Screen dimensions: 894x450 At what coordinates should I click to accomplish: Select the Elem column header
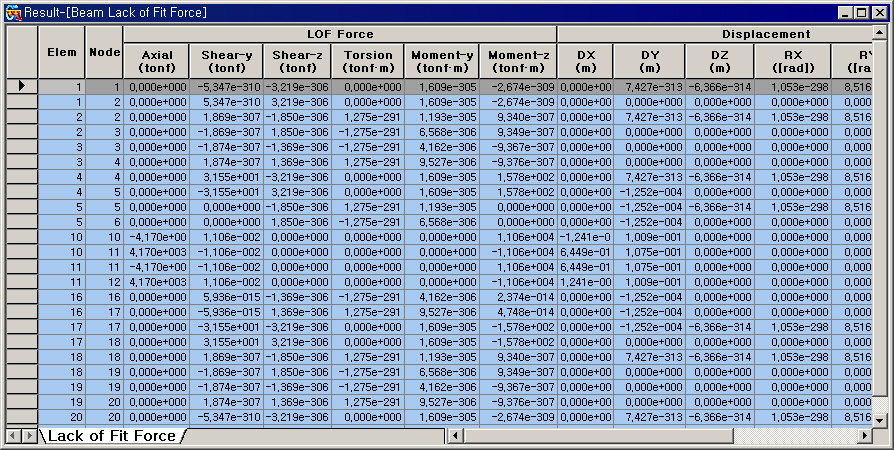point(62,52)
